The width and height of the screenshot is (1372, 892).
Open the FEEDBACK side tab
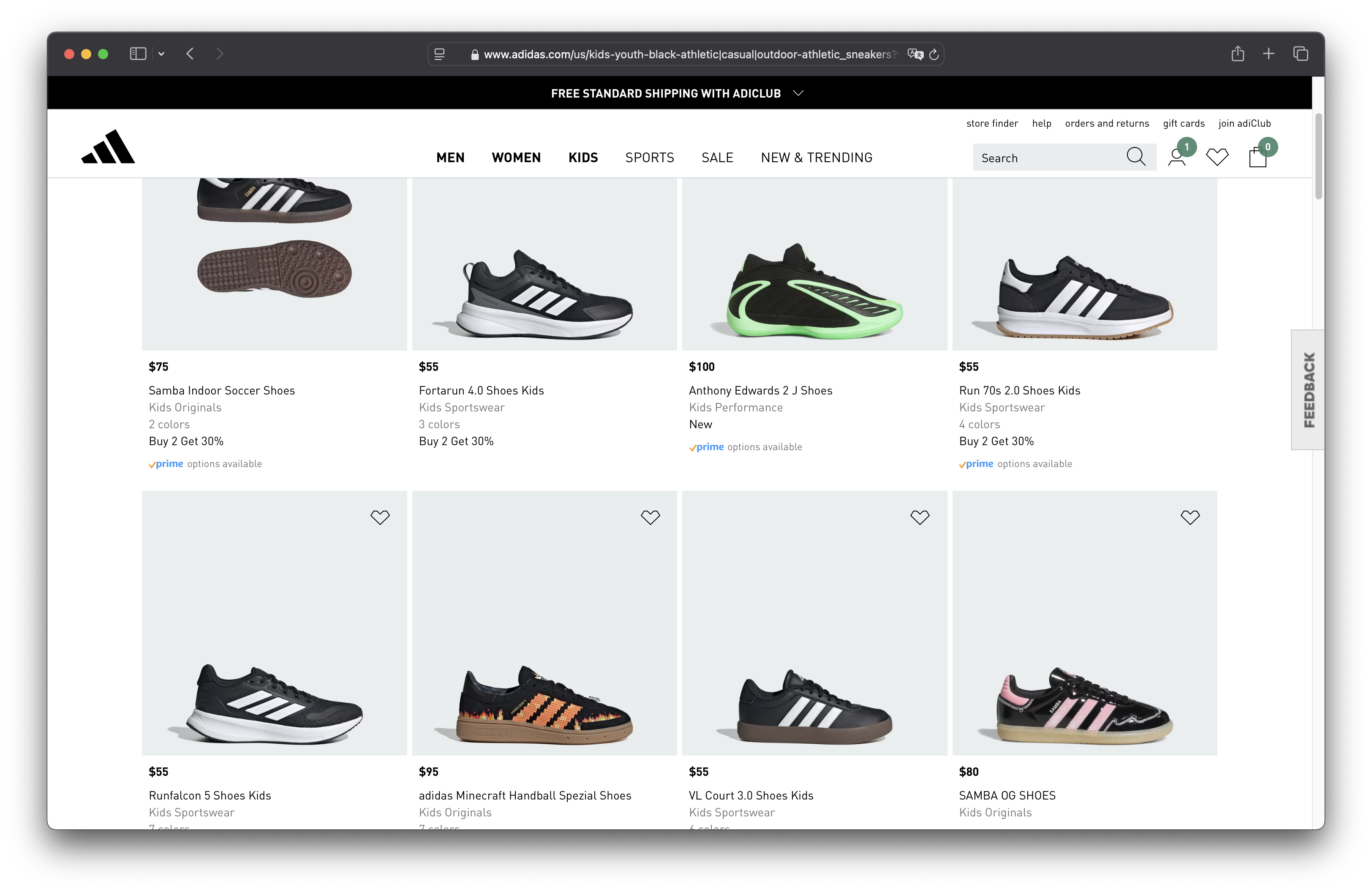[x=1308, y=389]
